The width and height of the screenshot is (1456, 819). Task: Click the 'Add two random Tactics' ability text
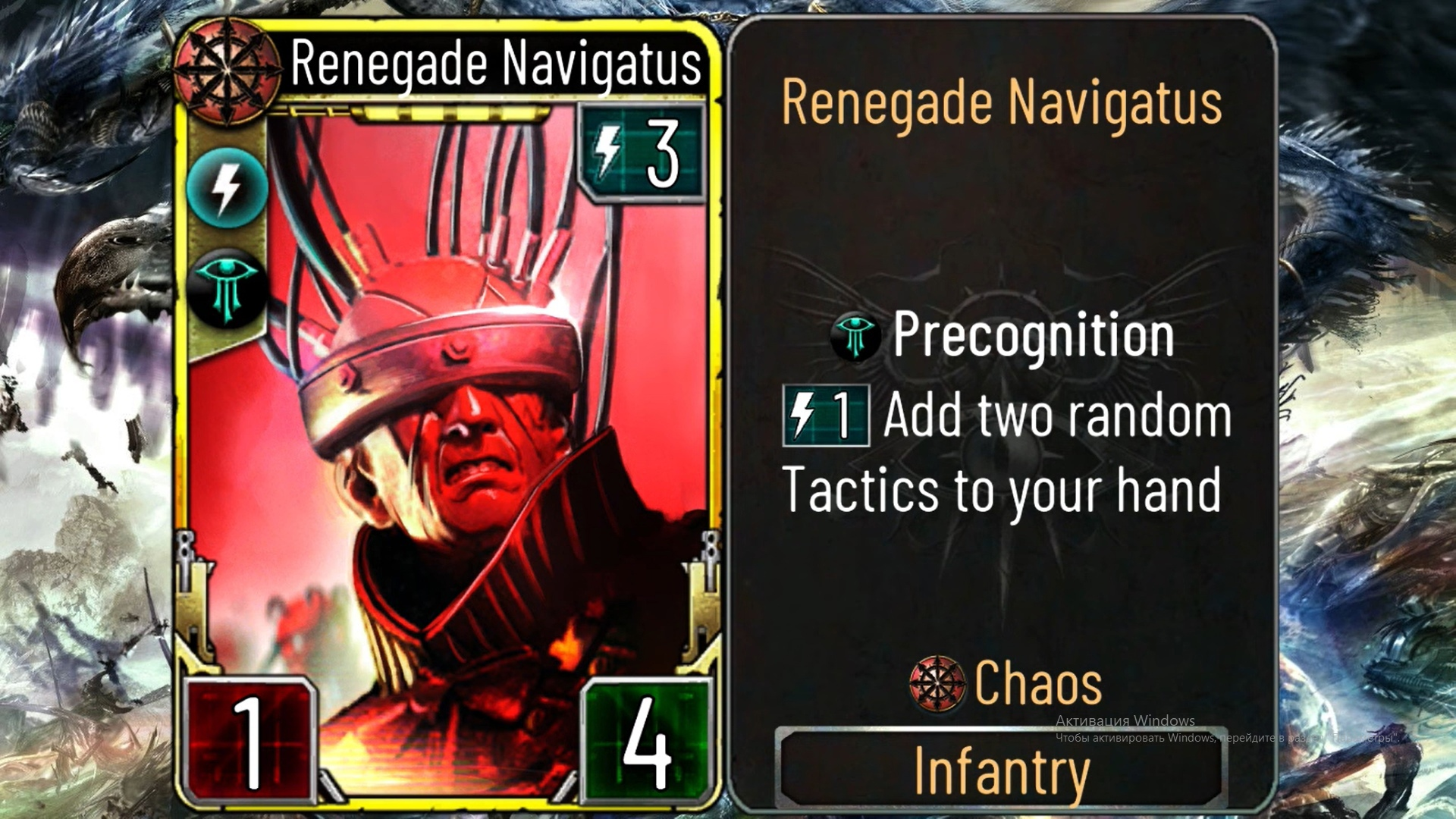click(x=1006, y=452)
